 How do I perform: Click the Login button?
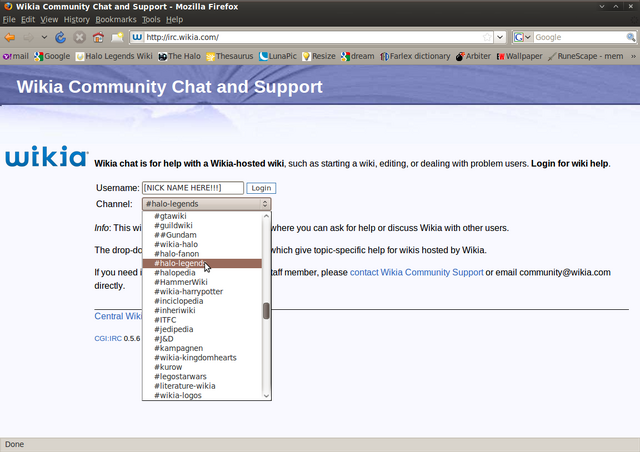(261, 188)
